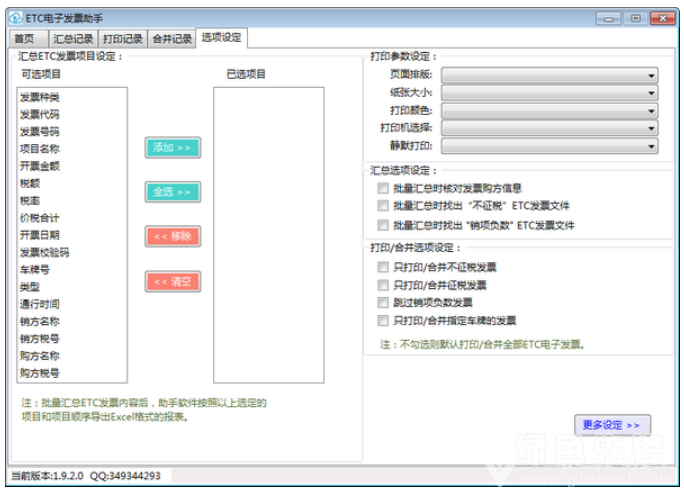Select the 选项设定 tab

coord(222,38)
